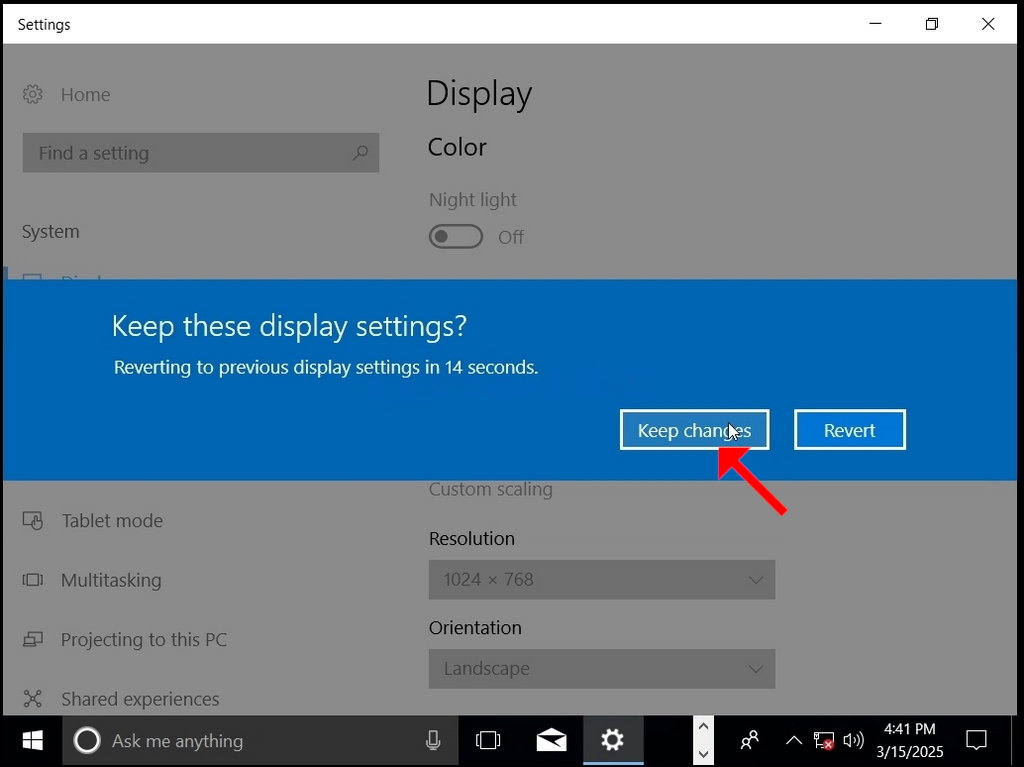
Task: Toggle the Night light switch
Action: (x=456, y=237)
